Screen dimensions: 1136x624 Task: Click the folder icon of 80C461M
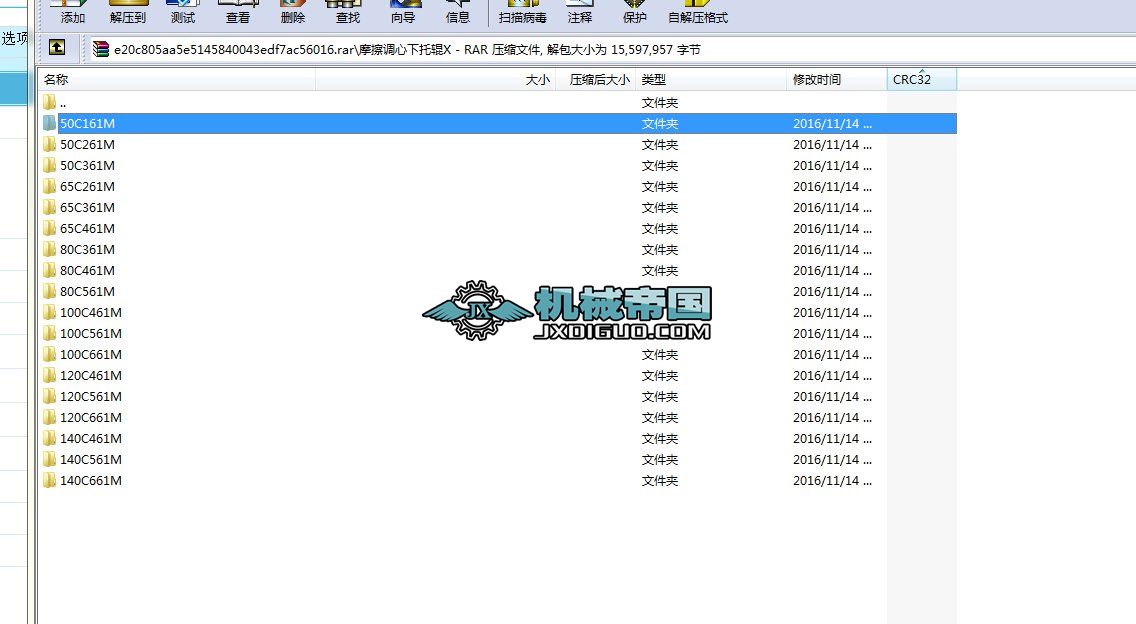[49, 270]
